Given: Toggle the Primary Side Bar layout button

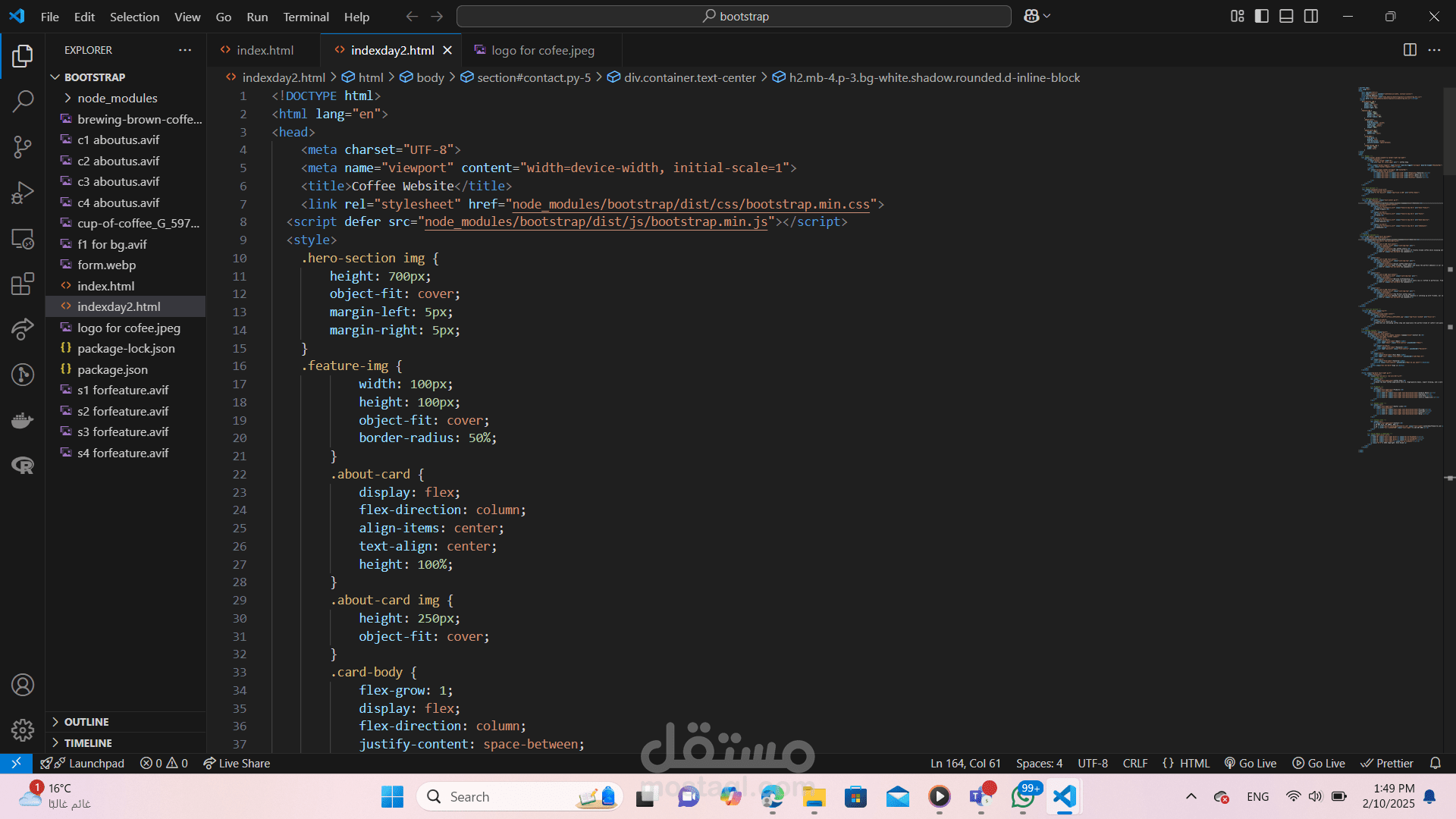Looking at the screenshot, I should (1262, 16).
